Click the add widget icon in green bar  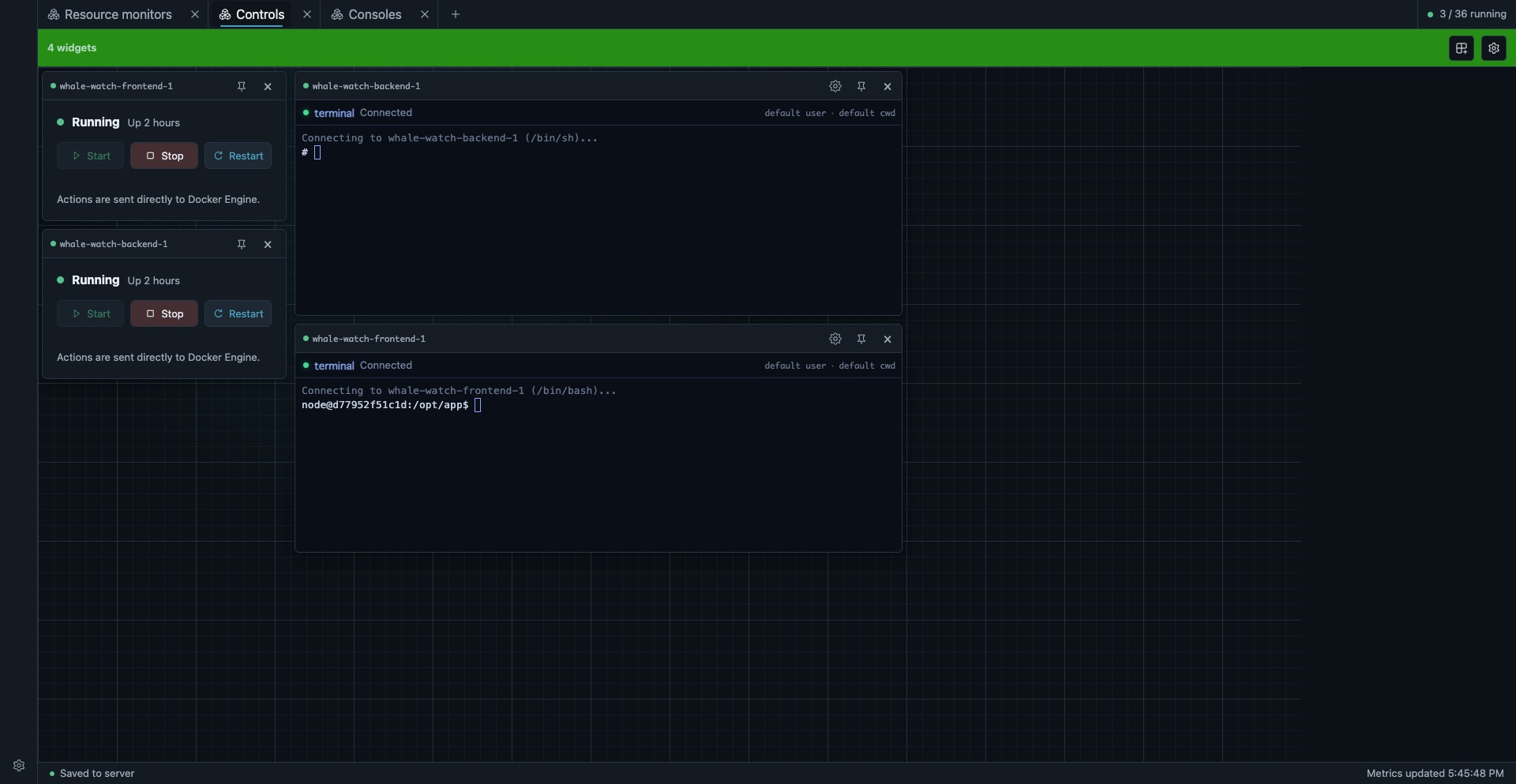[x=1462, y=48]
